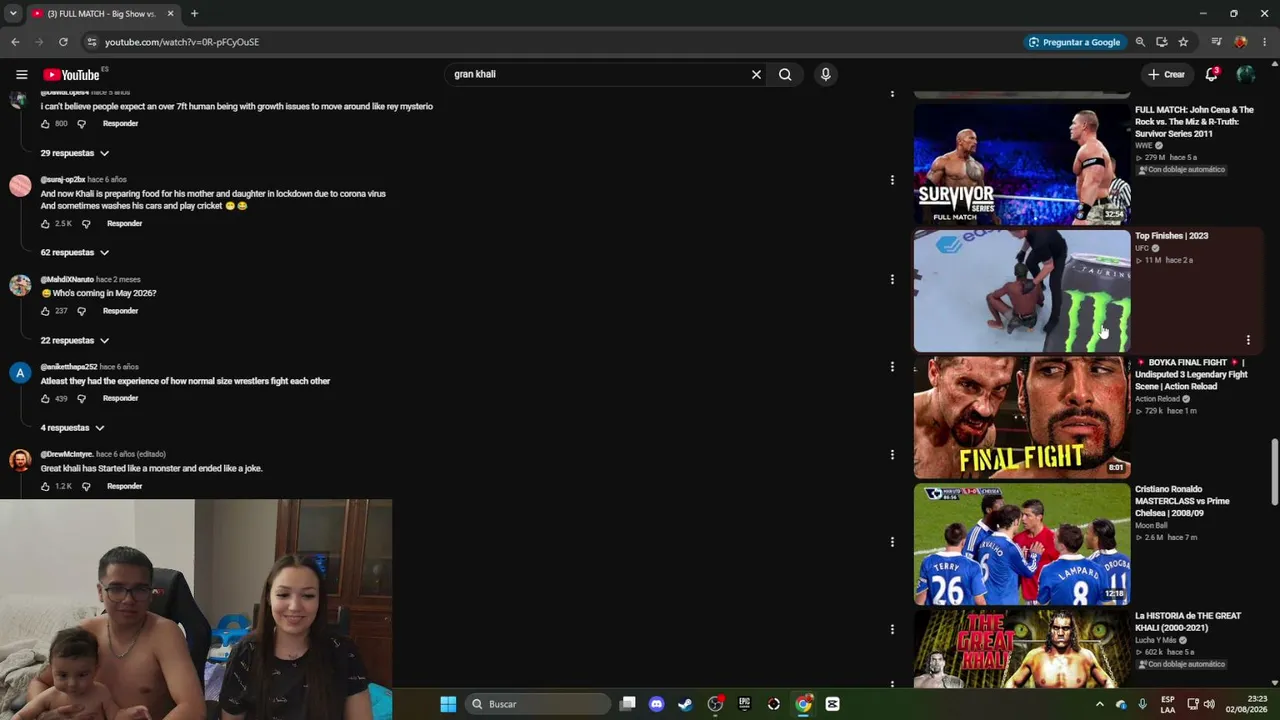Reply to the 'normal size wrestlers' comment
1280x720 pixels.
point(120,399)
